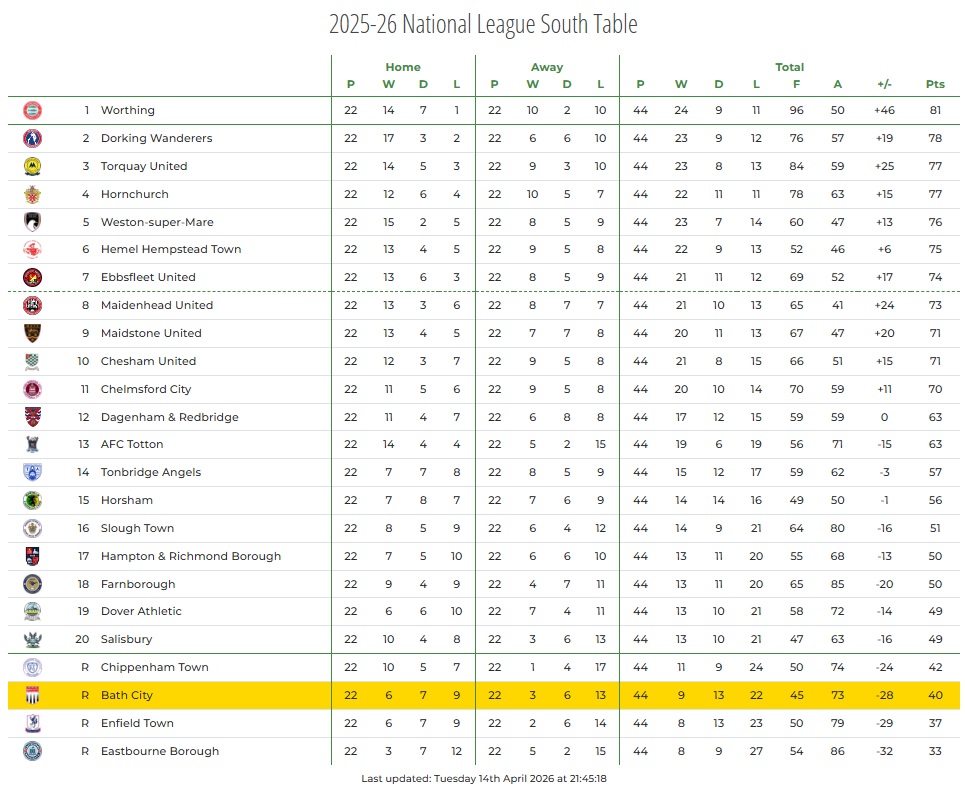965x791 pixels.
Task: Click the highlighted Bath City points value
Action: coord(935,695)
